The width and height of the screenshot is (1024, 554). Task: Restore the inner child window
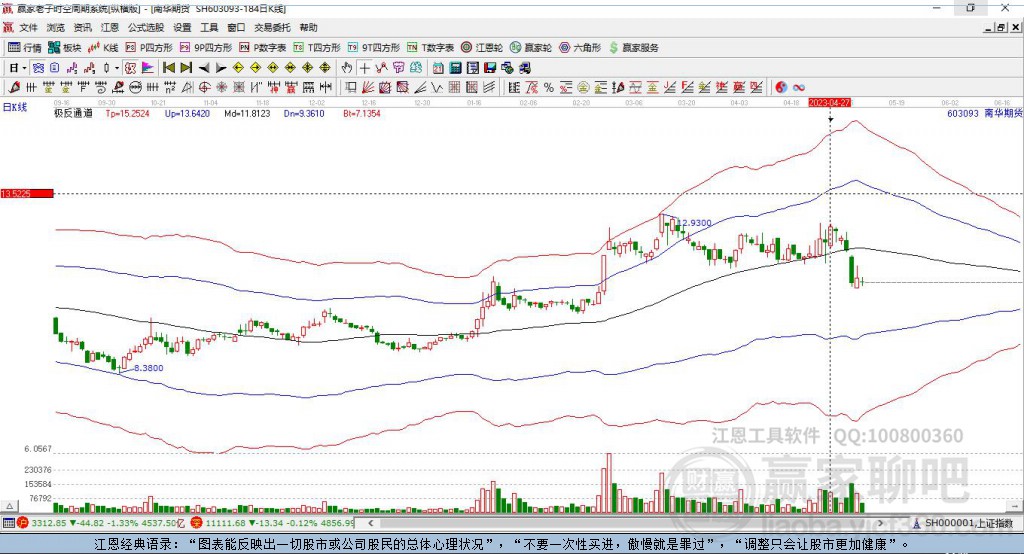[1001, 27]
